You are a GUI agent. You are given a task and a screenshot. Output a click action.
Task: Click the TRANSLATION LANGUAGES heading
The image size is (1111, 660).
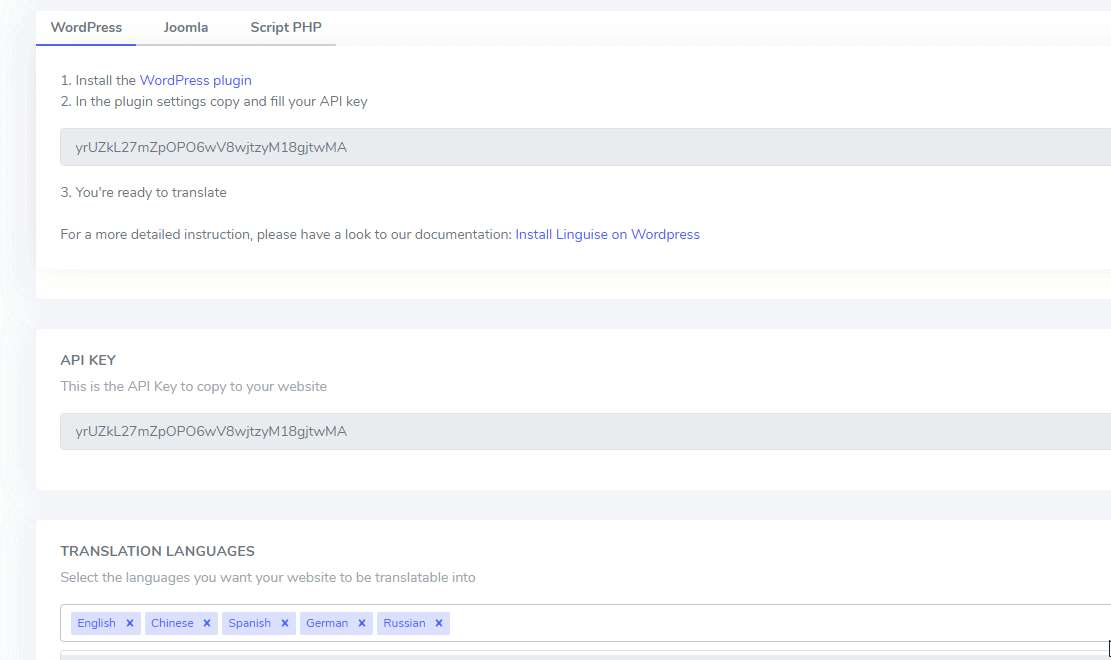(x=157, y=551)
